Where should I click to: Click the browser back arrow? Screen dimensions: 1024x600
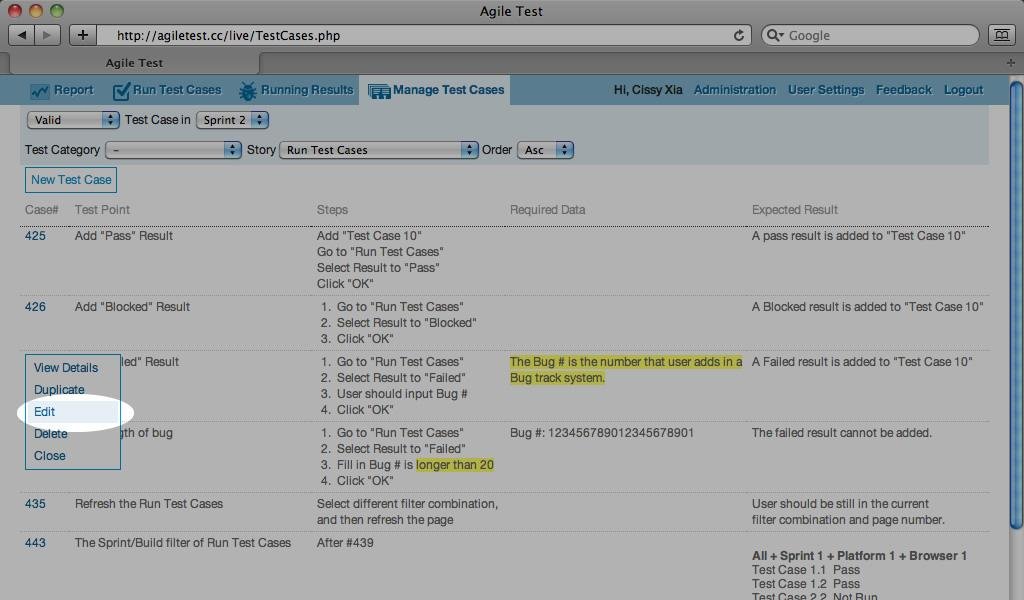(x=23, y=34)
